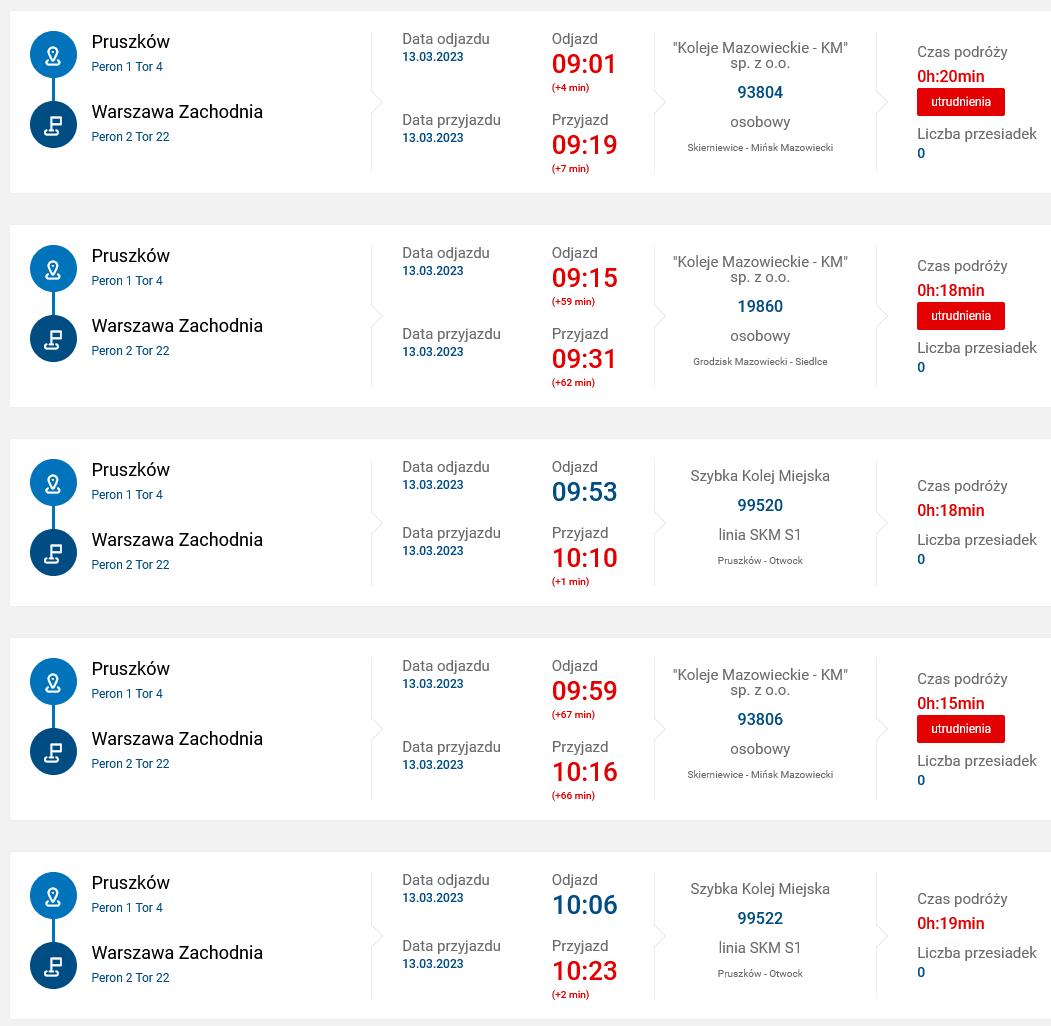The width and height of the screenshot is (1051, 1026).
Task: Click Grodzisk Mazowiecki - Siedlce route text
Action: pos(760,361)
